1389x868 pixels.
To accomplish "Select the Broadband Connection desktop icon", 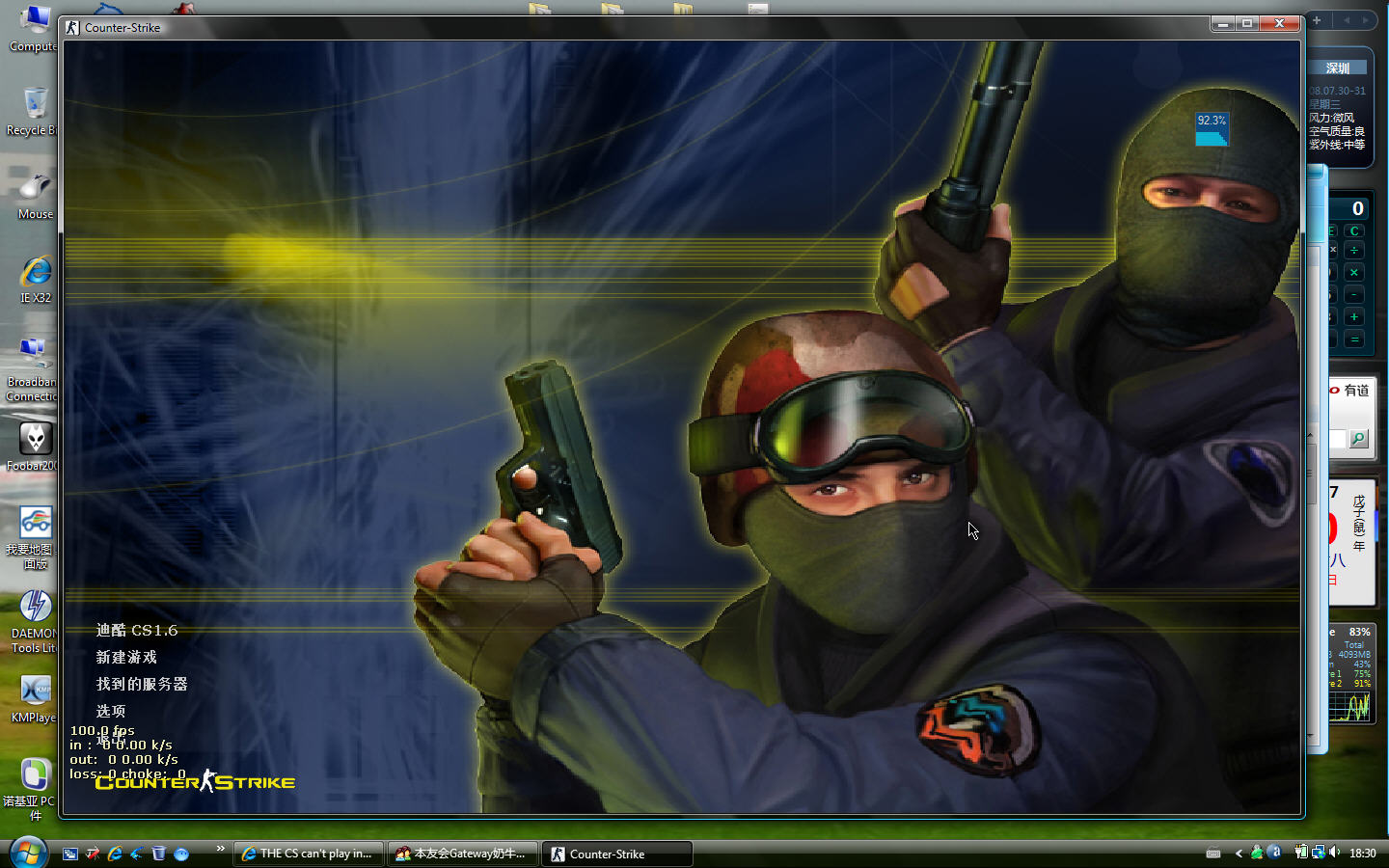I will tap(32, 370).
